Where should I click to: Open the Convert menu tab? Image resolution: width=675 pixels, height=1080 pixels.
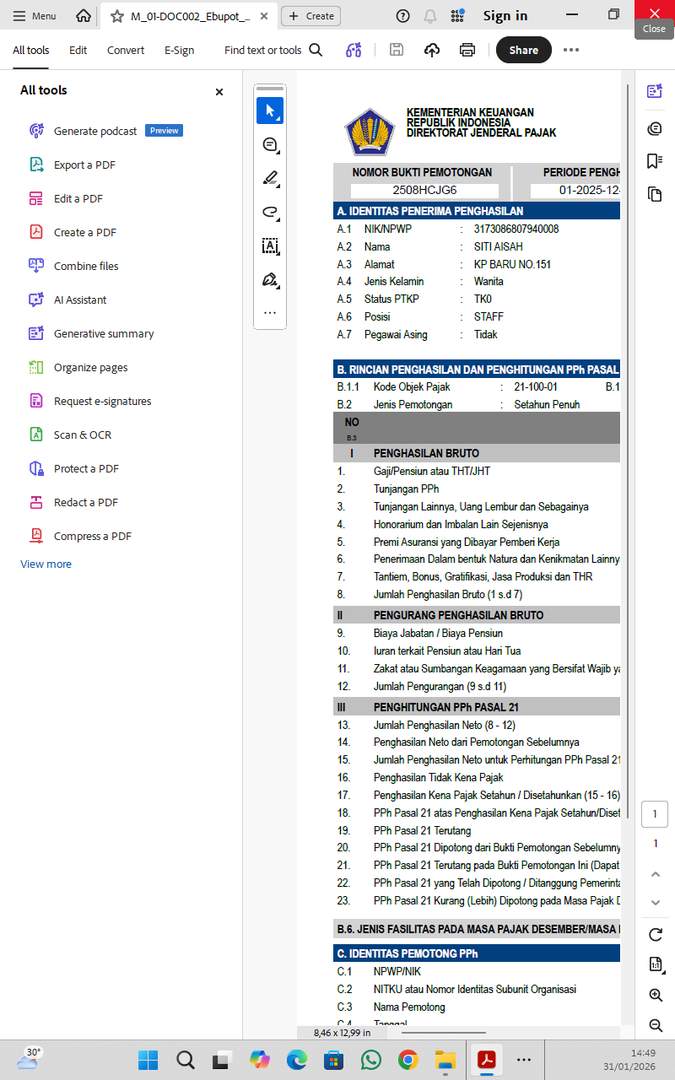click(x=126, y=50)
